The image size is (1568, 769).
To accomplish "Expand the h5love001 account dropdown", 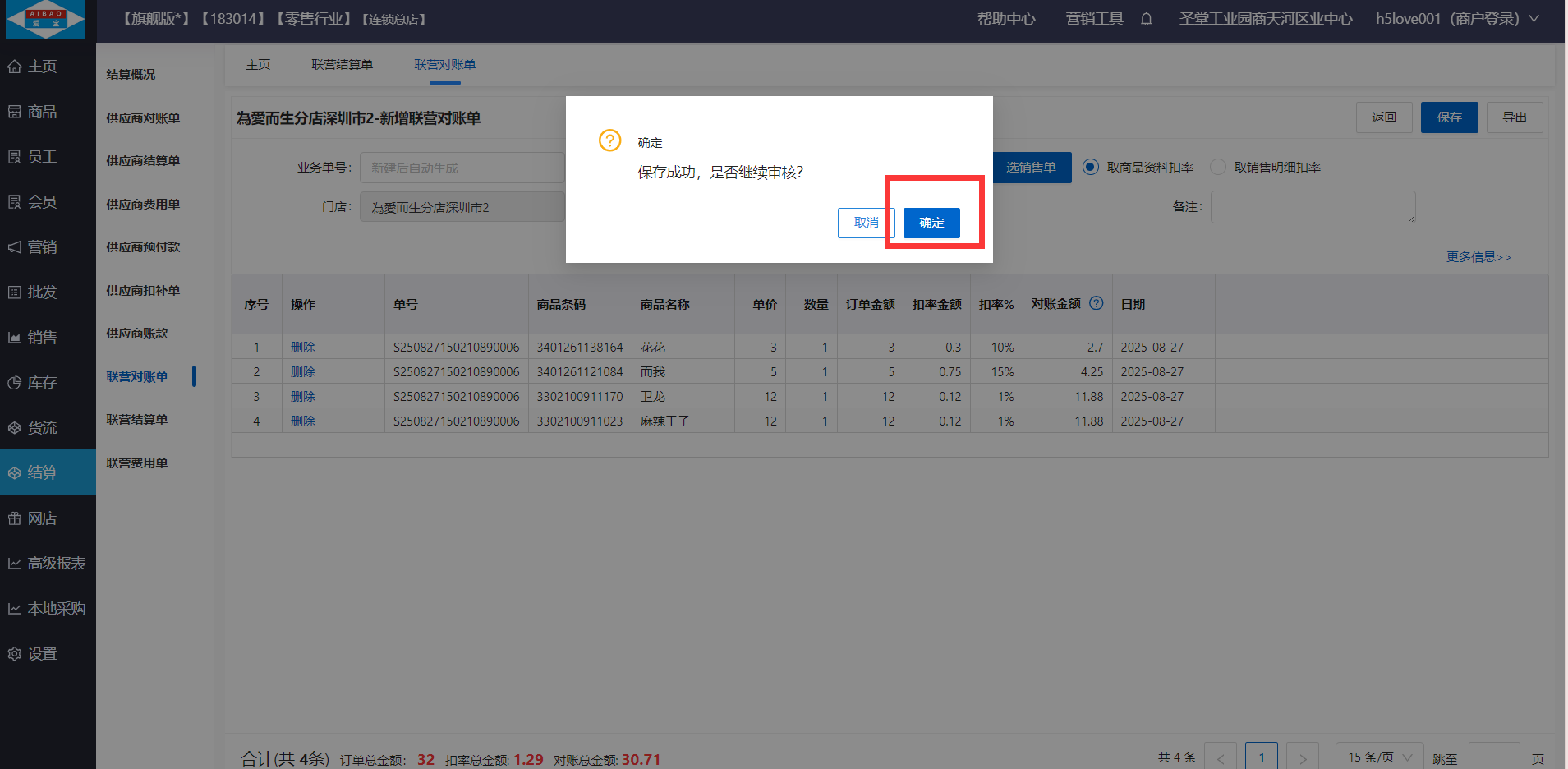I will tap(1534, 19).
